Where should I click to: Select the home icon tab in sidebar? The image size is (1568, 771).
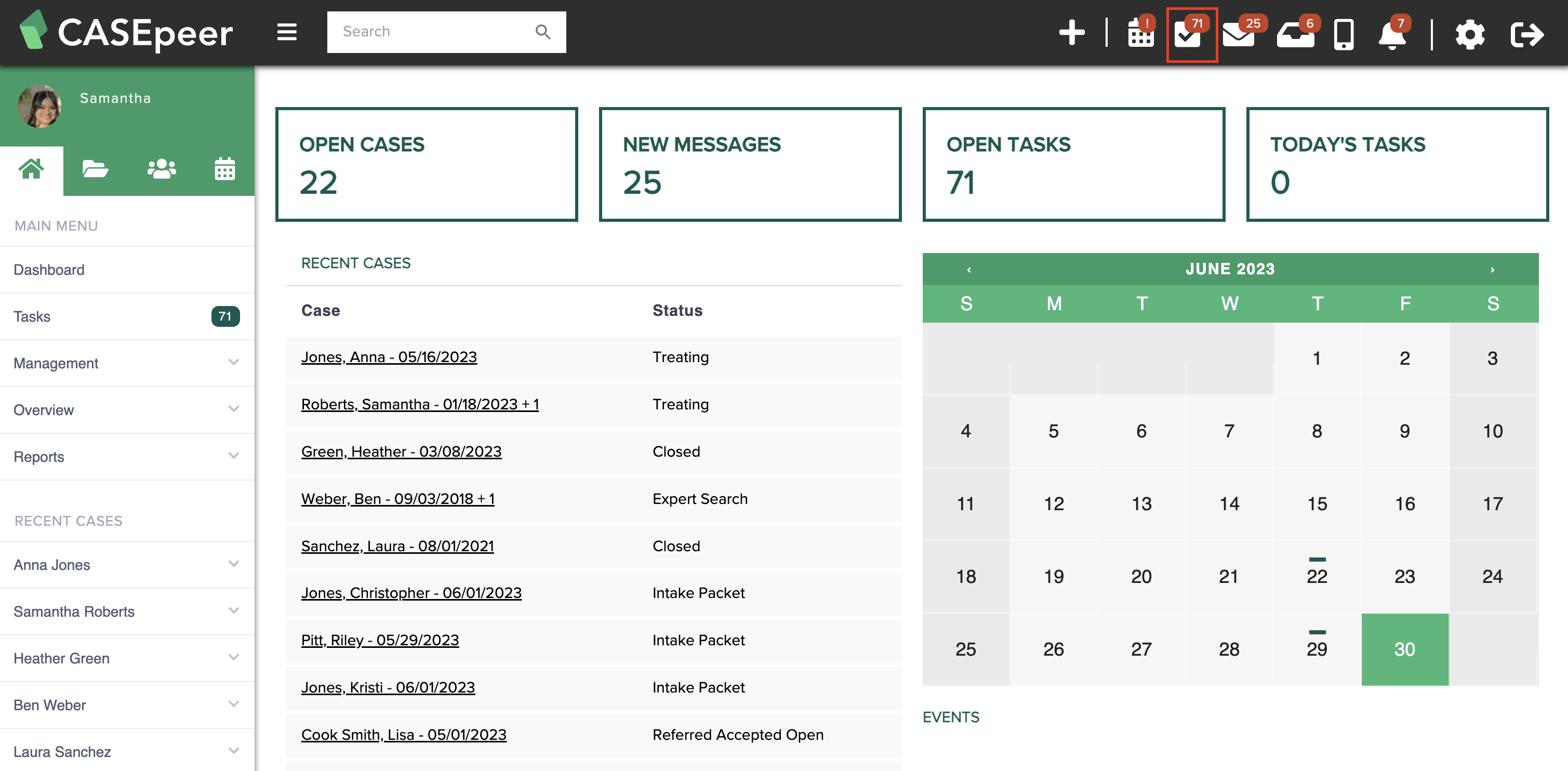click(32, 169)
